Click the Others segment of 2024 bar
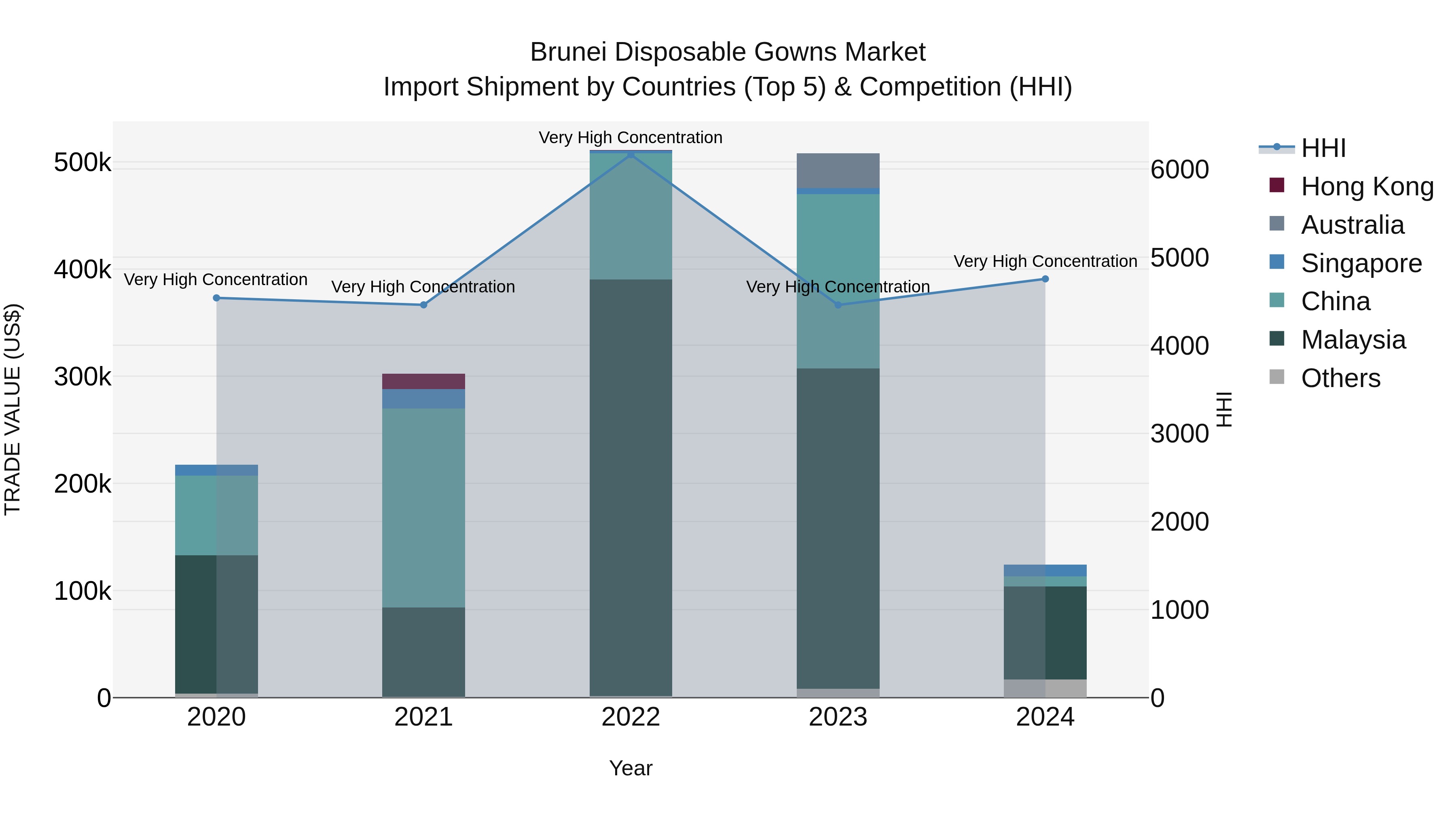The image size is (1456, 819). [1045, 688]
